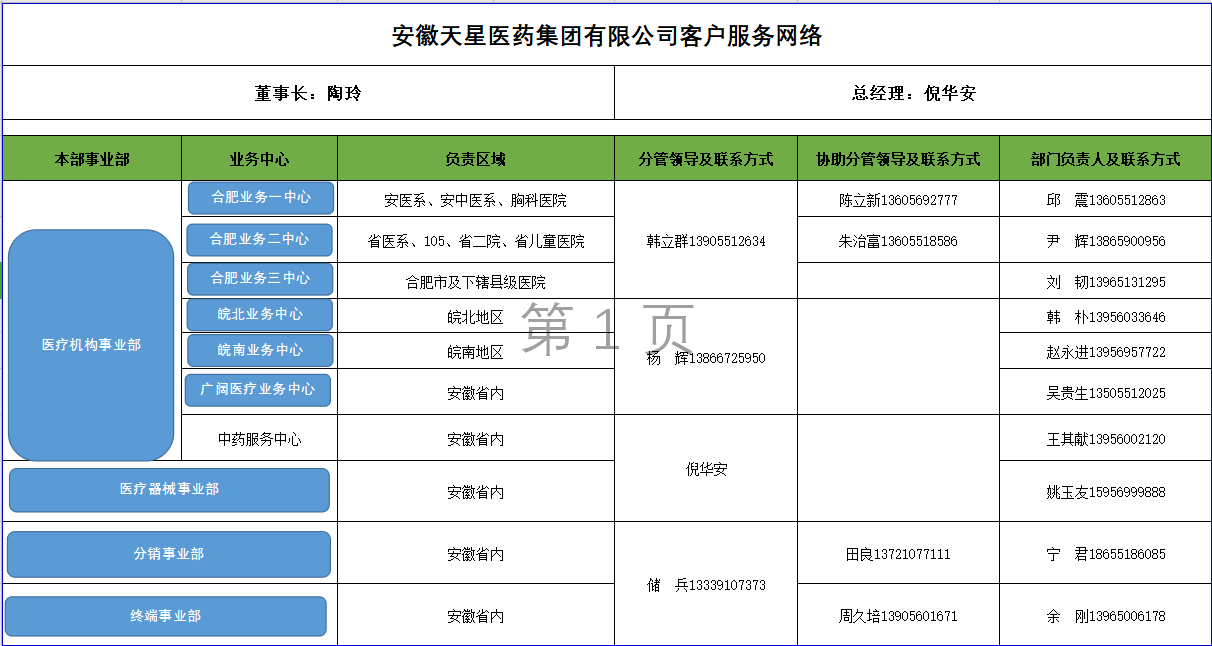
Task: Select cell 周久培13905601671
Action: point(898,616)
